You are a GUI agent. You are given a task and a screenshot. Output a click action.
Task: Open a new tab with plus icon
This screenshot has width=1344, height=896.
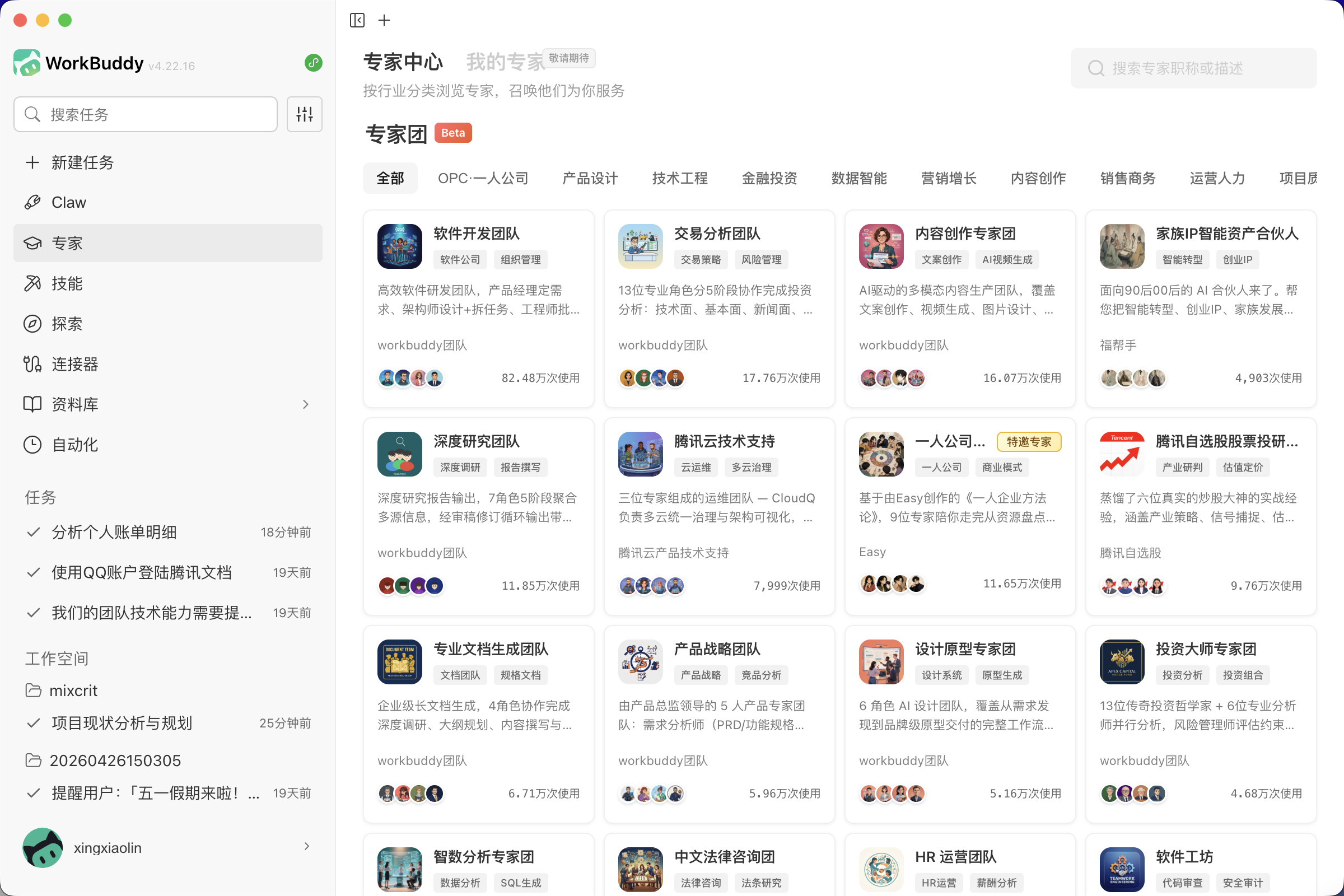click(385, 21)
